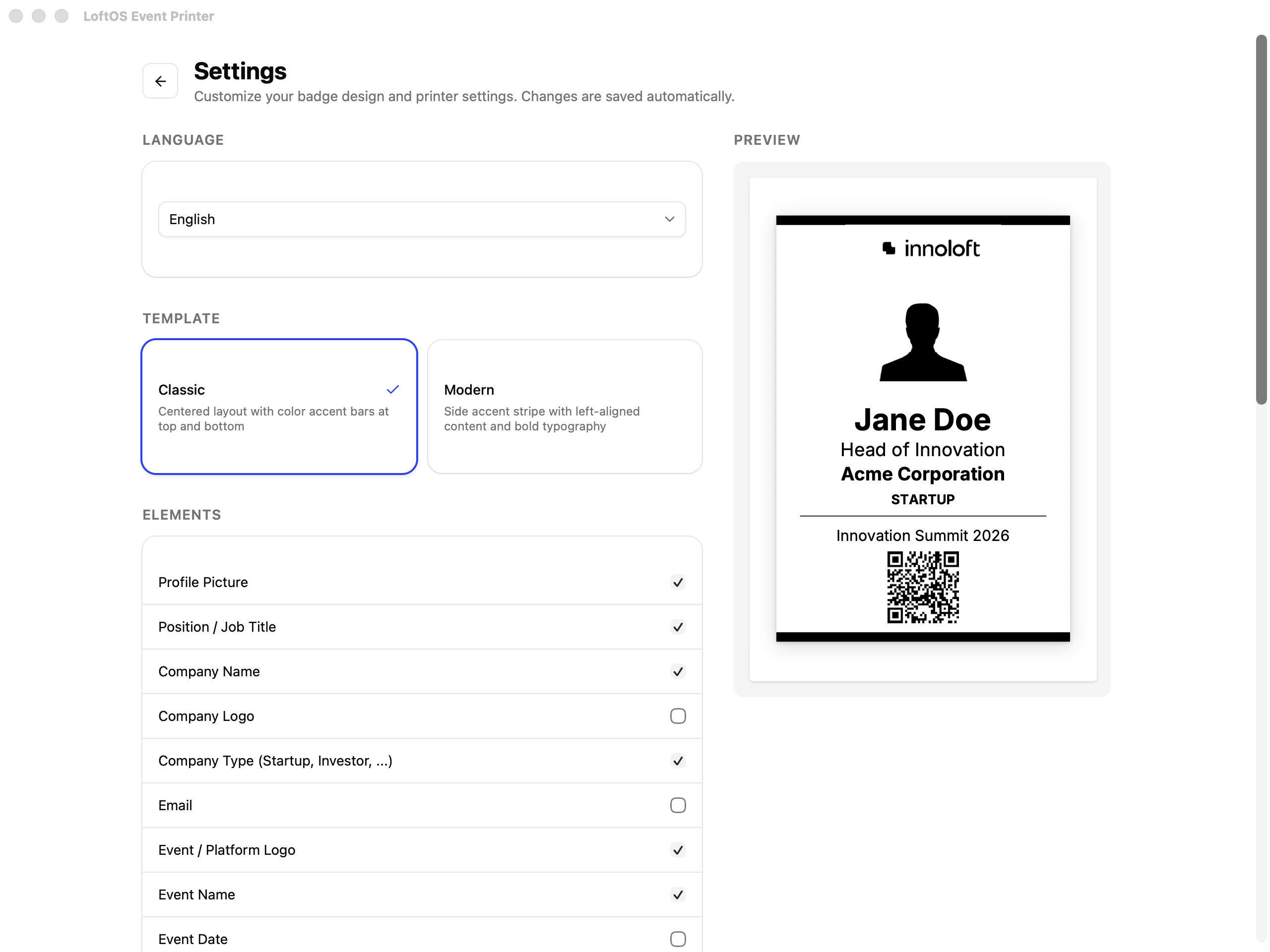The width and height of the screenshot is (1270, 952).
Task: Click the 'PREVIEW' section heading
Action: pyautogui.click(x=767, y=140)
